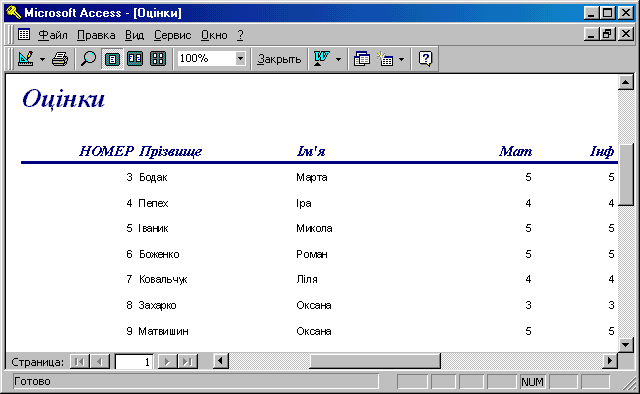
Task: Open the Database Window icon
Action: 362,59
